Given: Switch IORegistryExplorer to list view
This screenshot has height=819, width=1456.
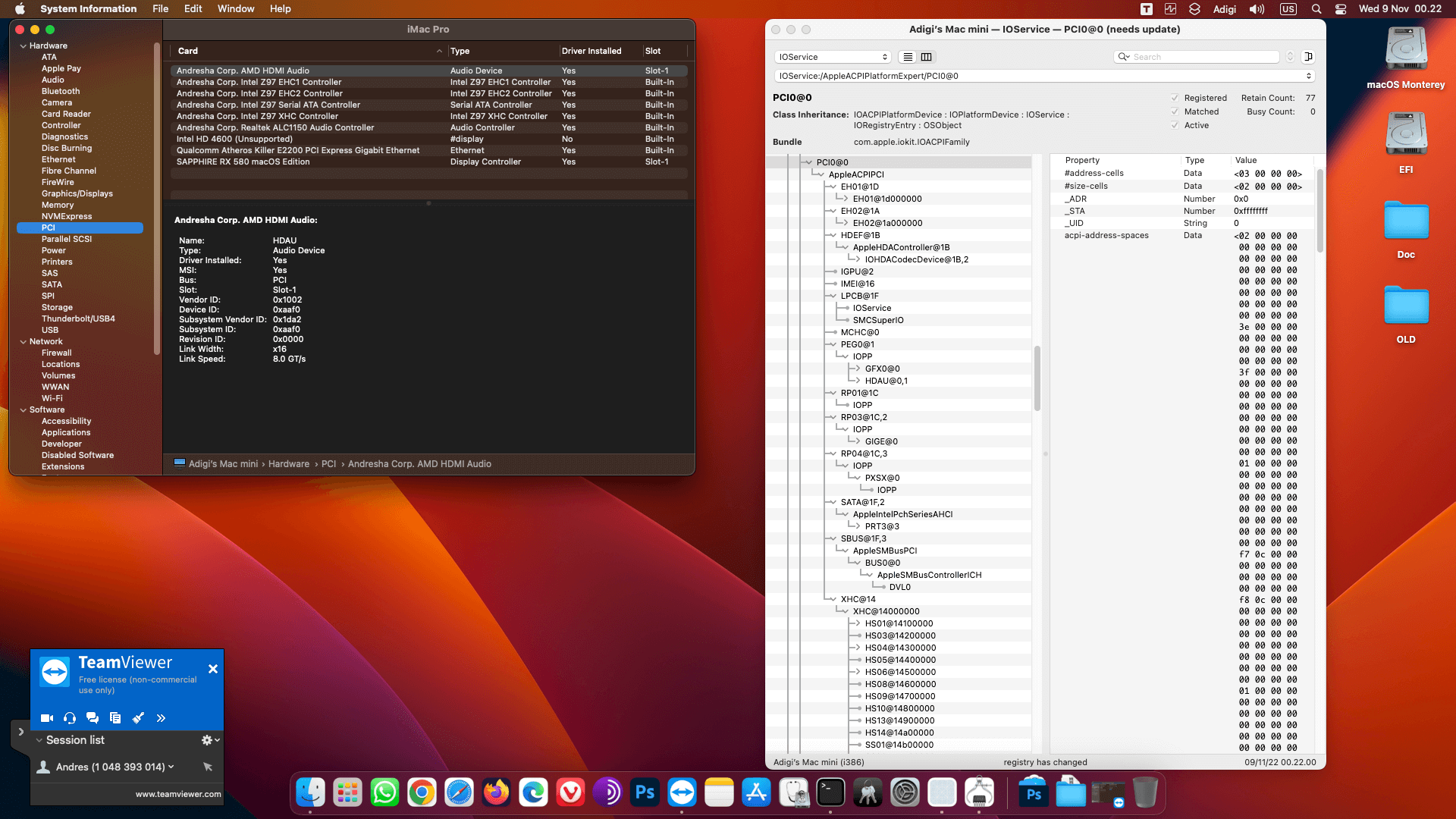Looking at the screenshot, I should tap(907, 57).
